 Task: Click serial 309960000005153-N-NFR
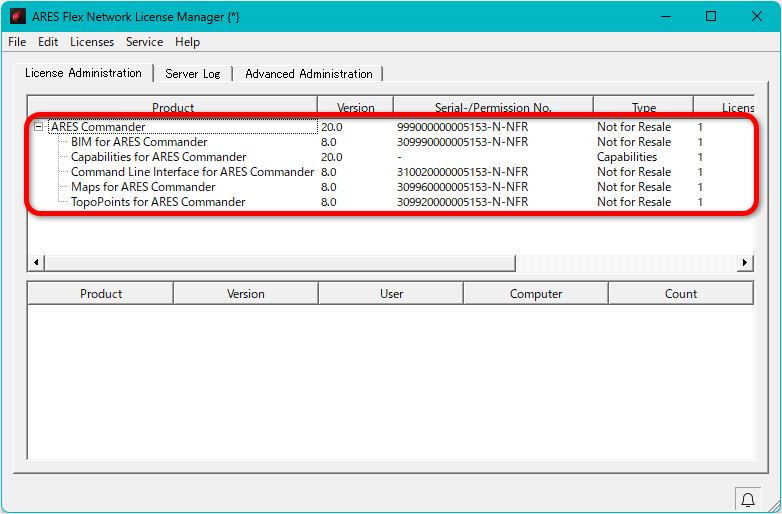tap(462, 187)
